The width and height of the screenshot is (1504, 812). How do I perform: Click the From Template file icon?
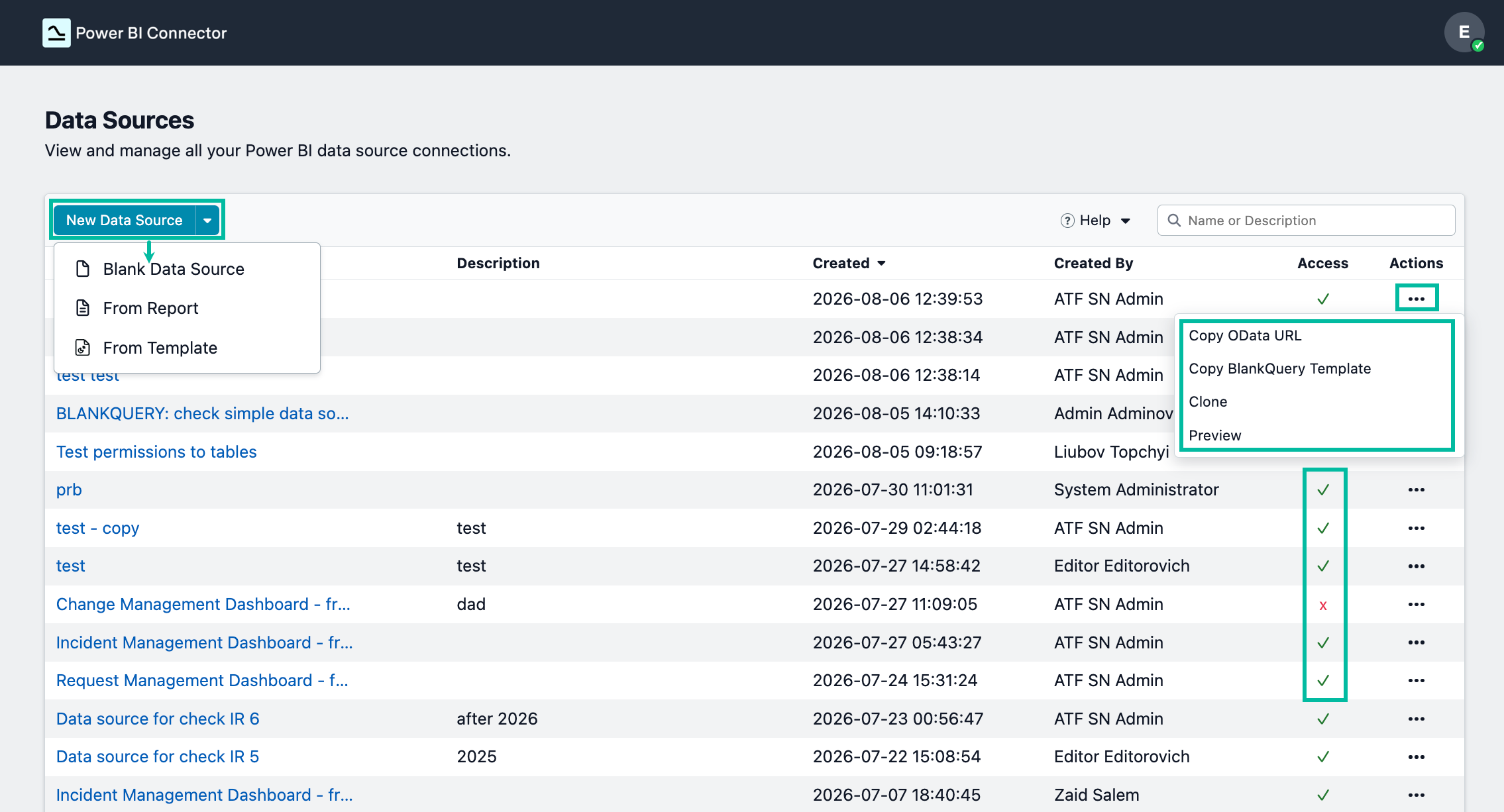click(x=83, y=348)
